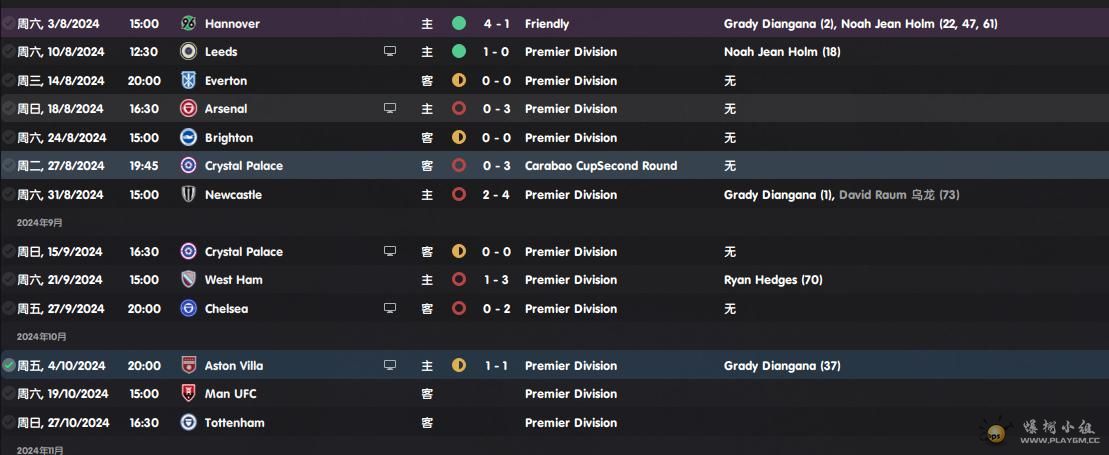The width and height of the screenshot is (1109, 455).
Task: Open the Tottenham team link
Action: (x=235, y=422)
